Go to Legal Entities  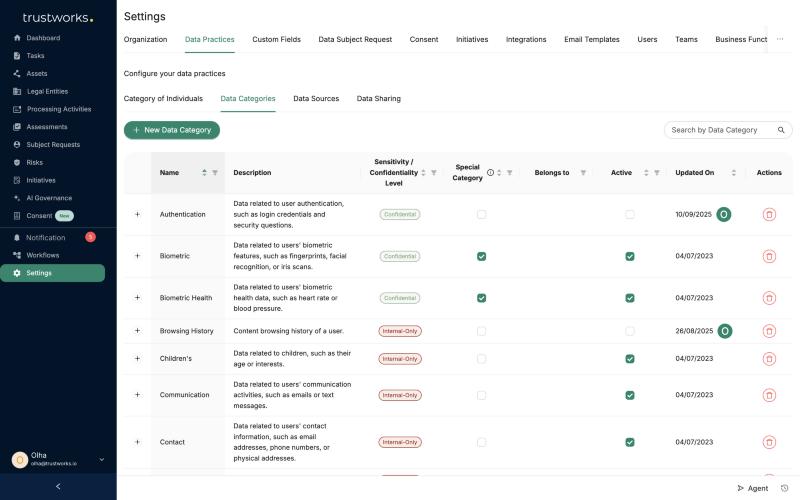coord(47,91)
